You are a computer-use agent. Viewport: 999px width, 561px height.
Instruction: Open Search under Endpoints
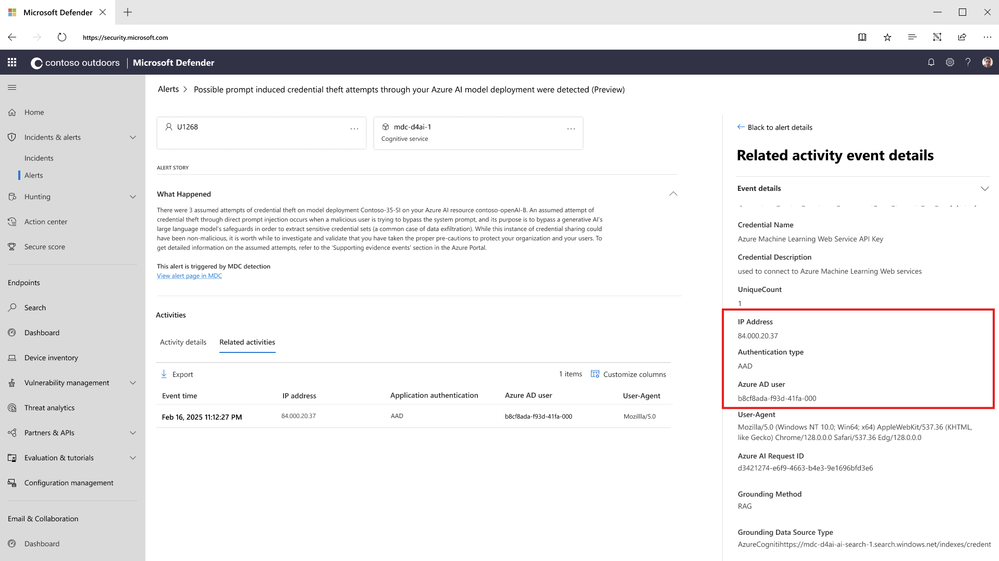(x=35, y=308)
